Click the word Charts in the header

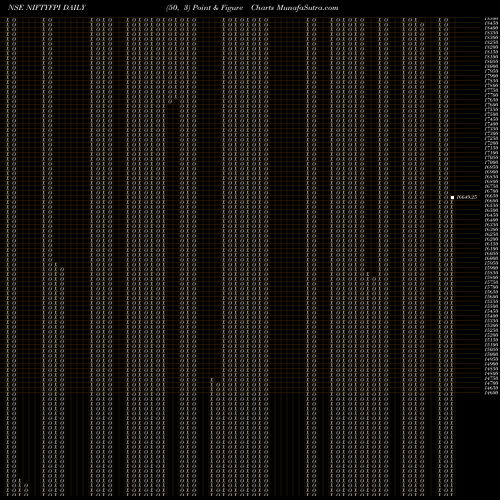(x=263, y=8)
